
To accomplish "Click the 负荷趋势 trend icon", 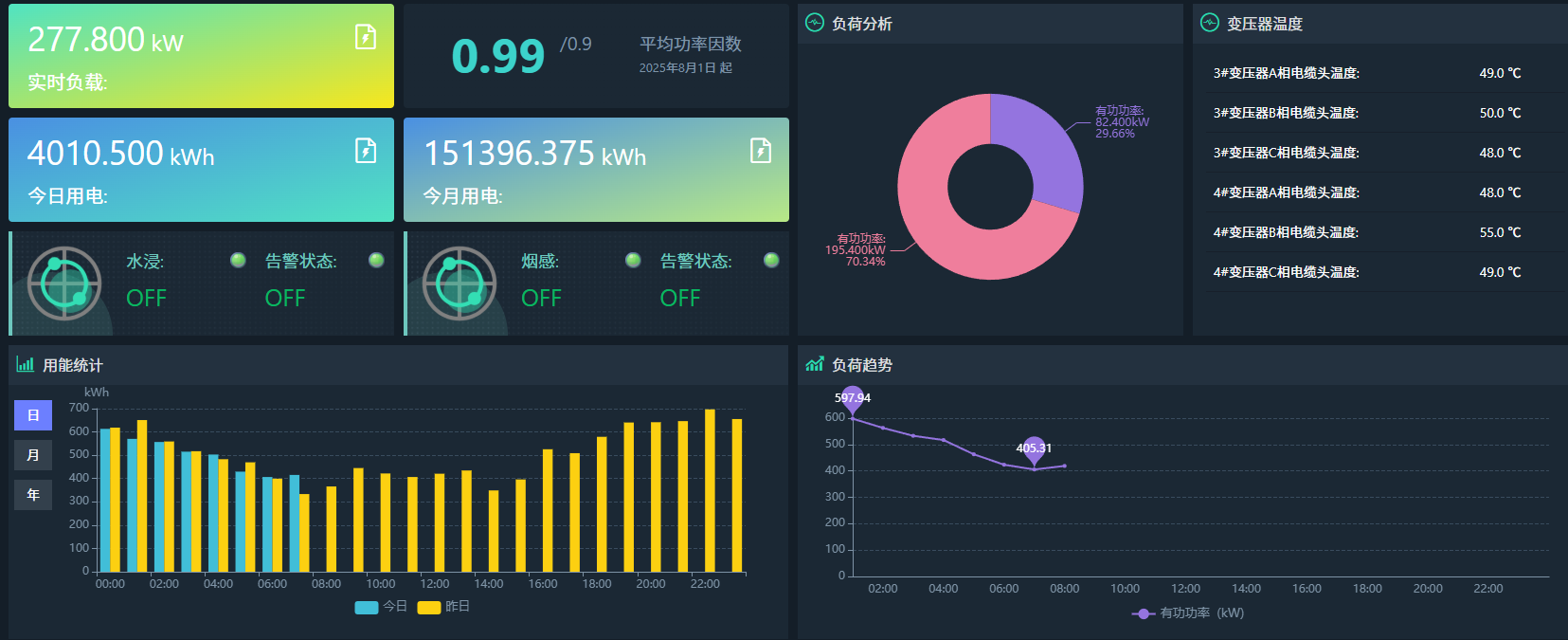I will 815,364.
